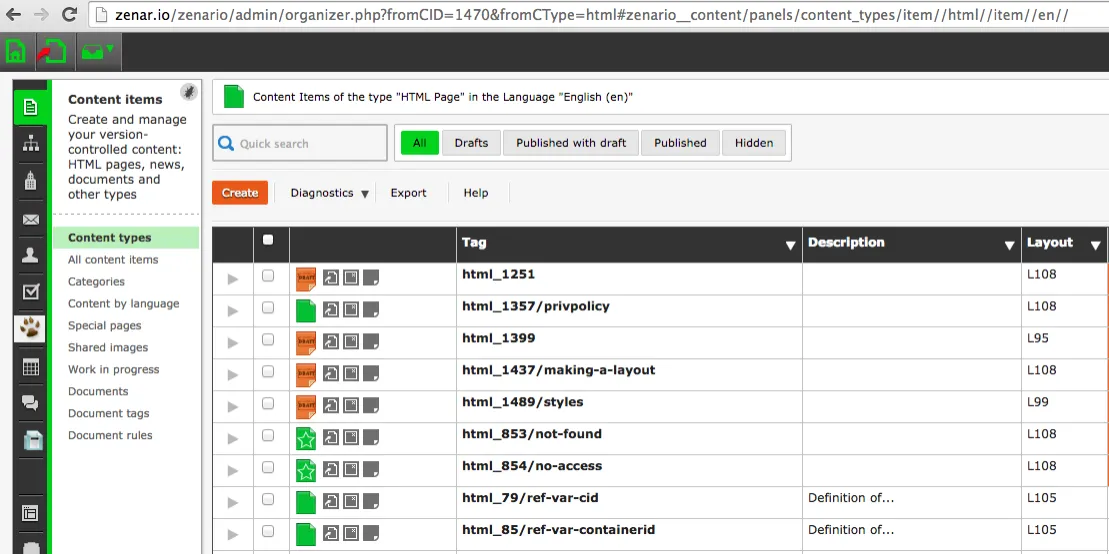Open the Tag column header dropdown arrow
The image size is (1109, 554).
pyautogui.click(x=791, y=246)
